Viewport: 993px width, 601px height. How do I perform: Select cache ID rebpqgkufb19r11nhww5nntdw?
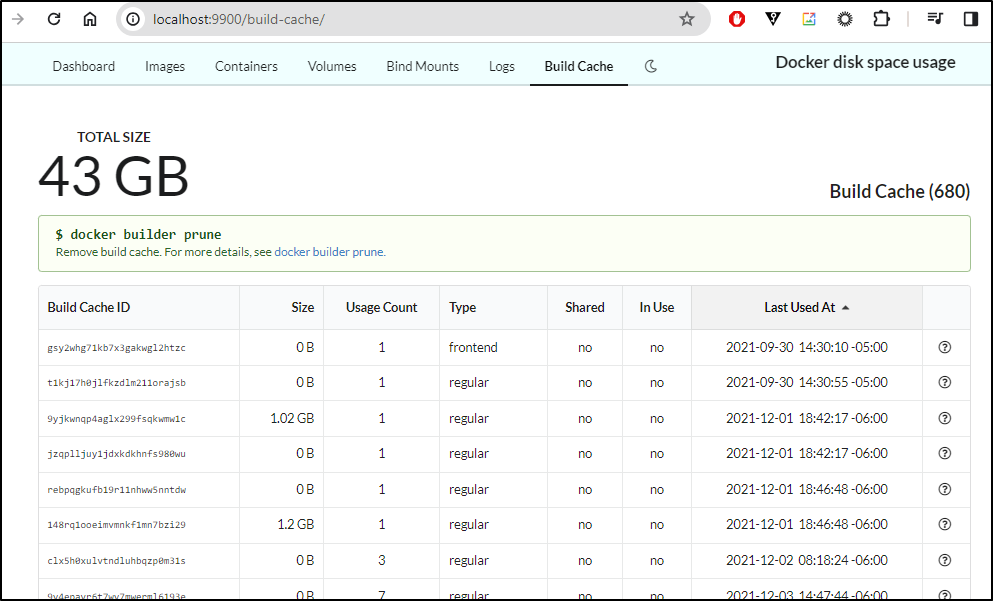(117, 490)
